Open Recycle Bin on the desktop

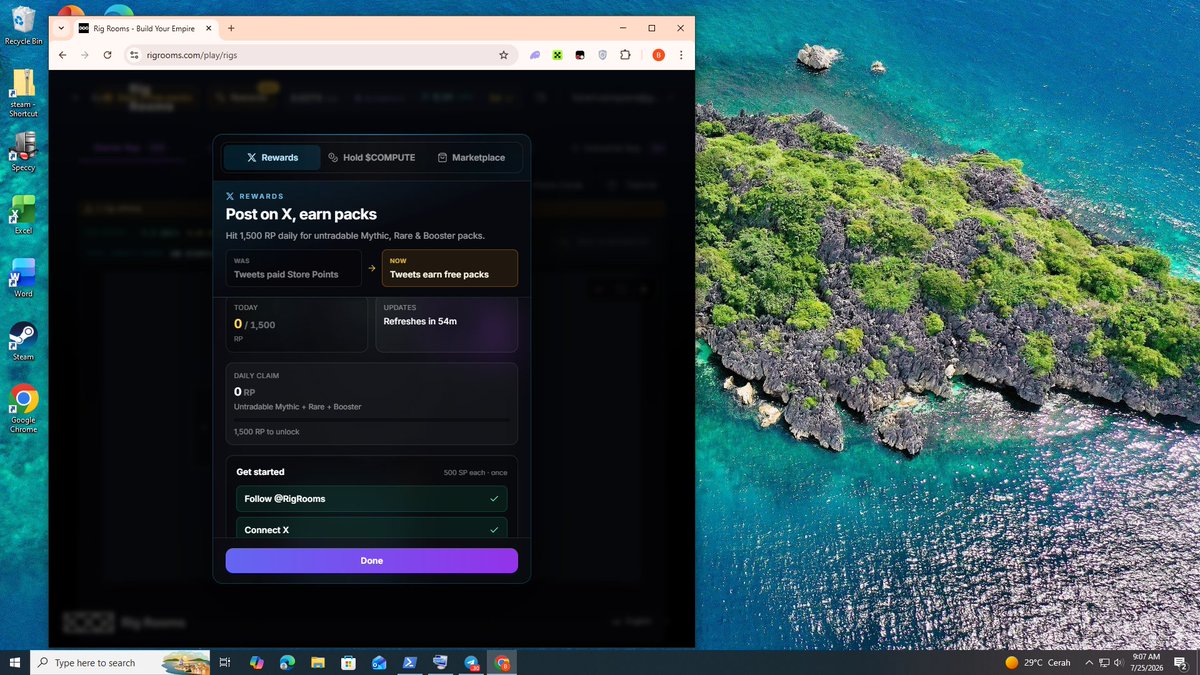23,26
